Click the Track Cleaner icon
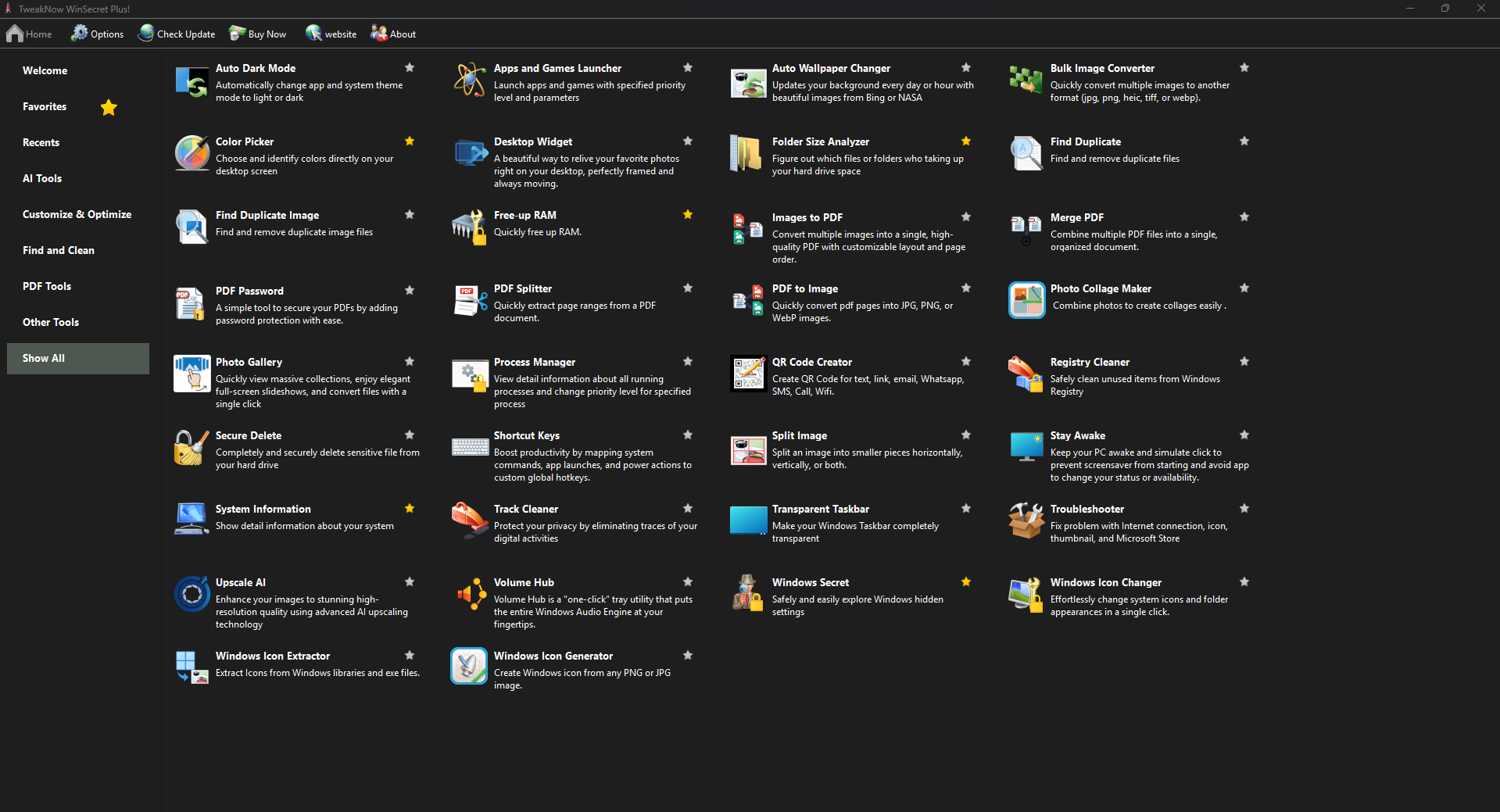 point(470,520)
